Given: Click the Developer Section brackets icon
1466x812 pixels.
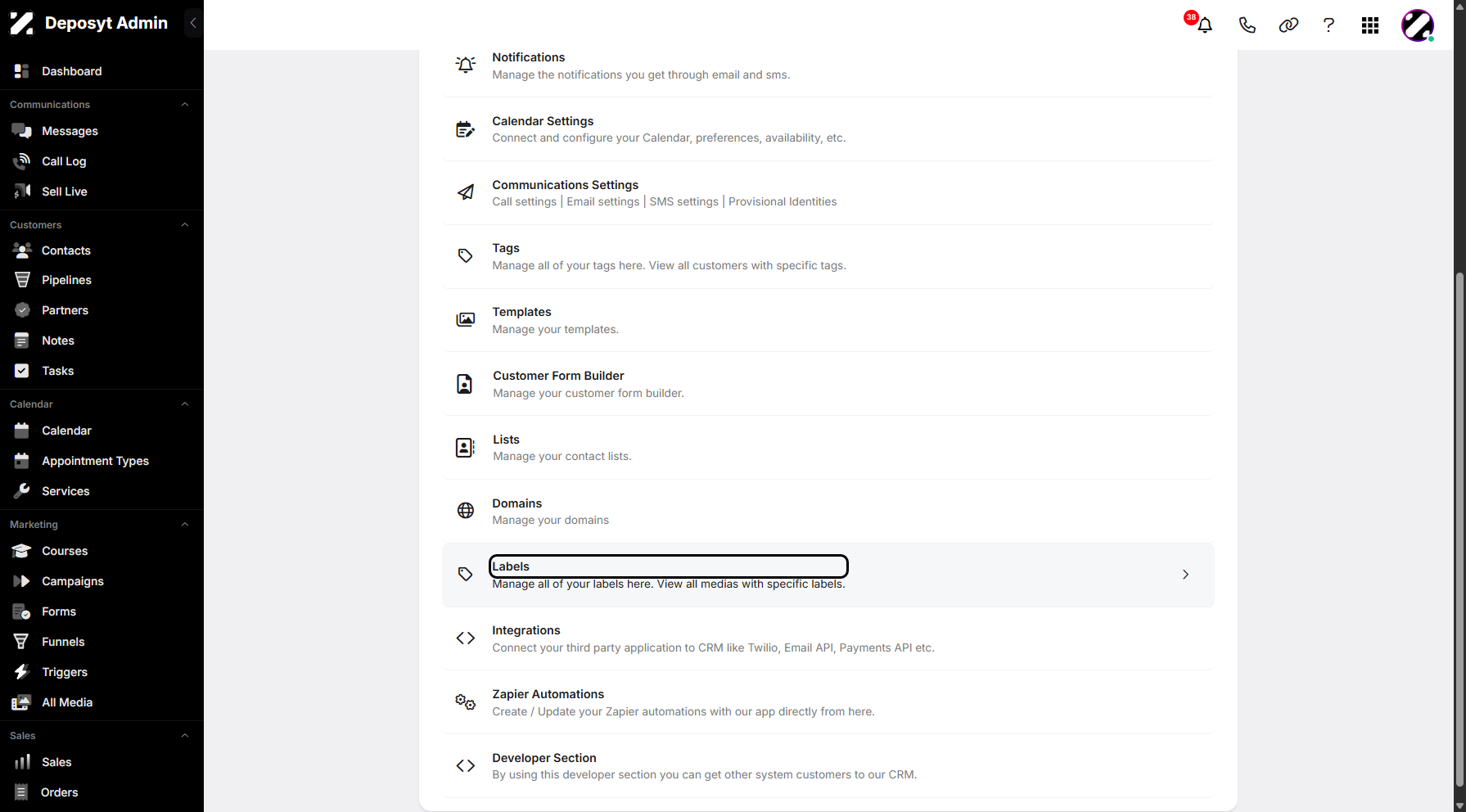Looking at the screenshot, I should click(x=465, y=765).
